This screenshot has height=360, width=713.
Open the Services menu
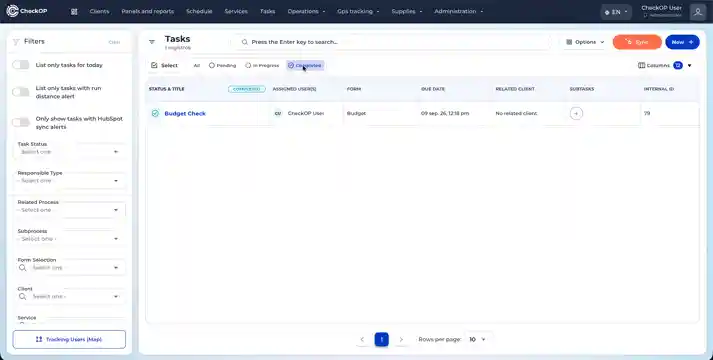236,11
